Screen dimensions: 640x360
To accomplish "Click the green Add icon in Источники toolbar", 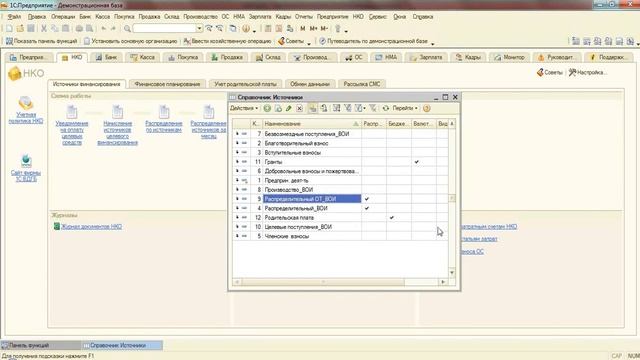I will (267, 108).
